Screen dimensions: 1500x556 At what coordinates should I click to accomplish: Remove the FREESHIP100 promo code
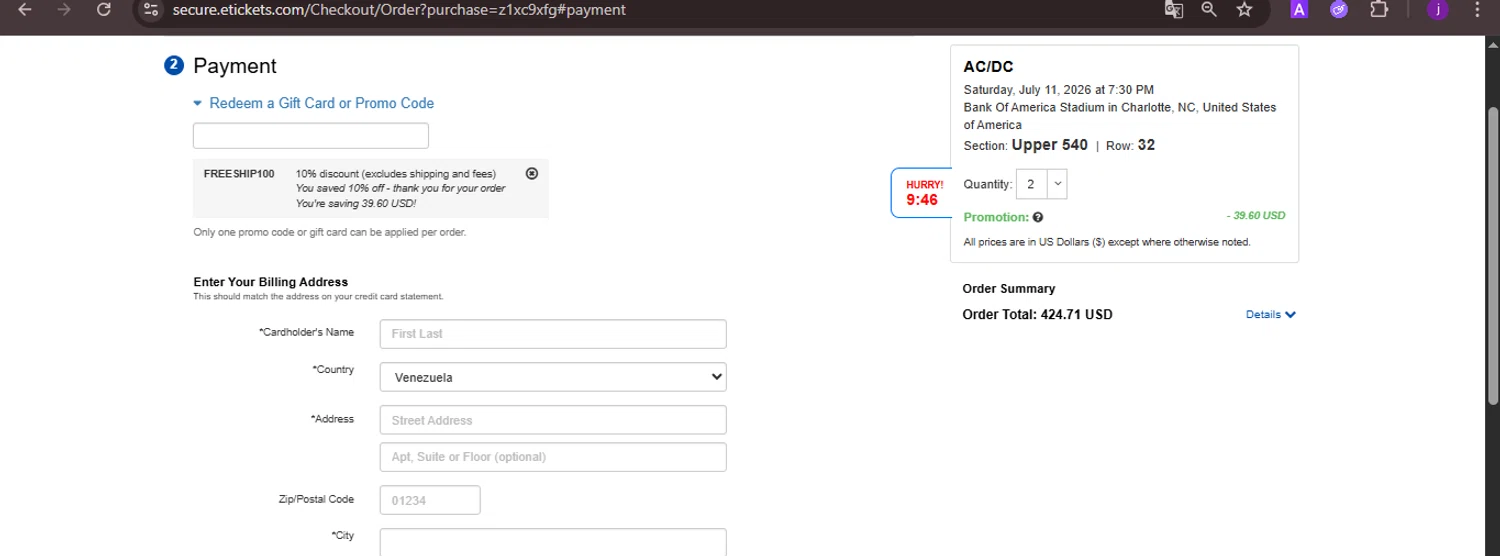click(532, 173)
